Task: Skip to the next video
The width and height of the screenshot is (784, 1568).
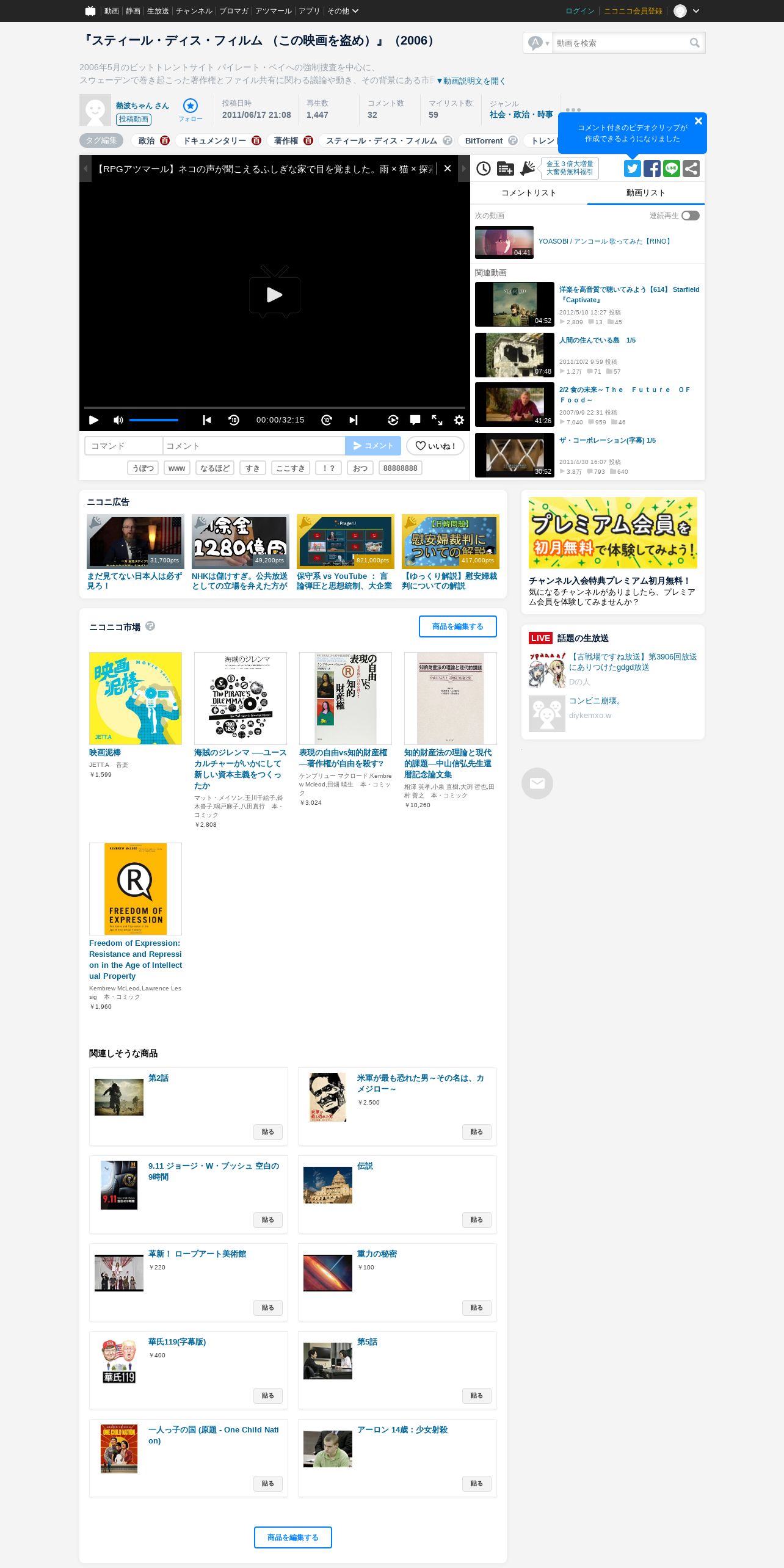Action: pyautogui.click(x=354, y=420)
